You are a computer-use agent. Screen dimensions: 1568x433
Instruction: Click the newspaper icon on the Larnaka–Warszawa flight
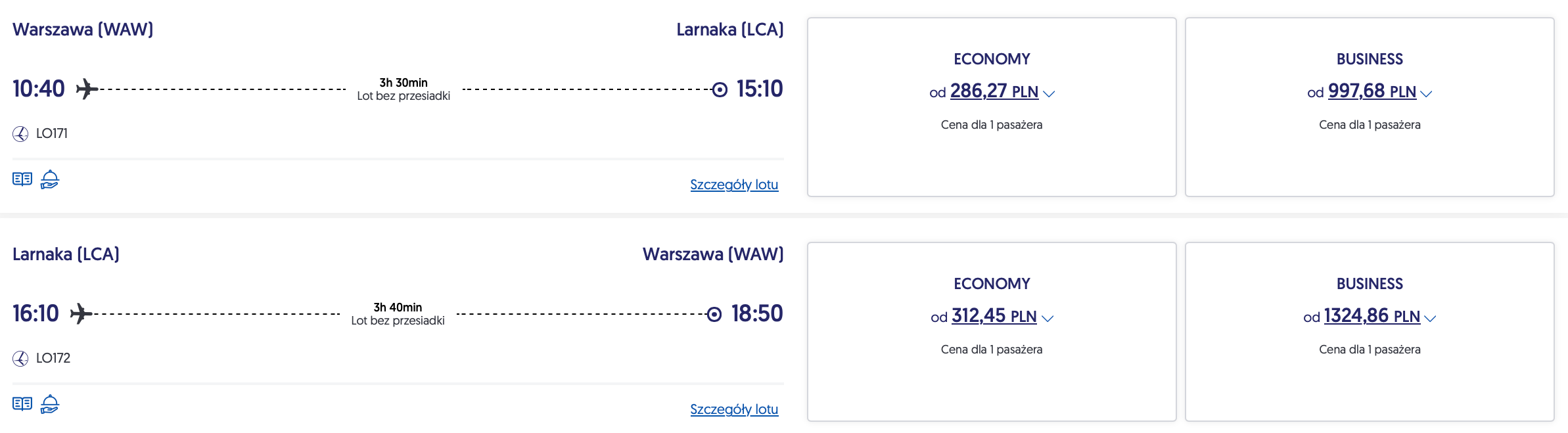22,404
